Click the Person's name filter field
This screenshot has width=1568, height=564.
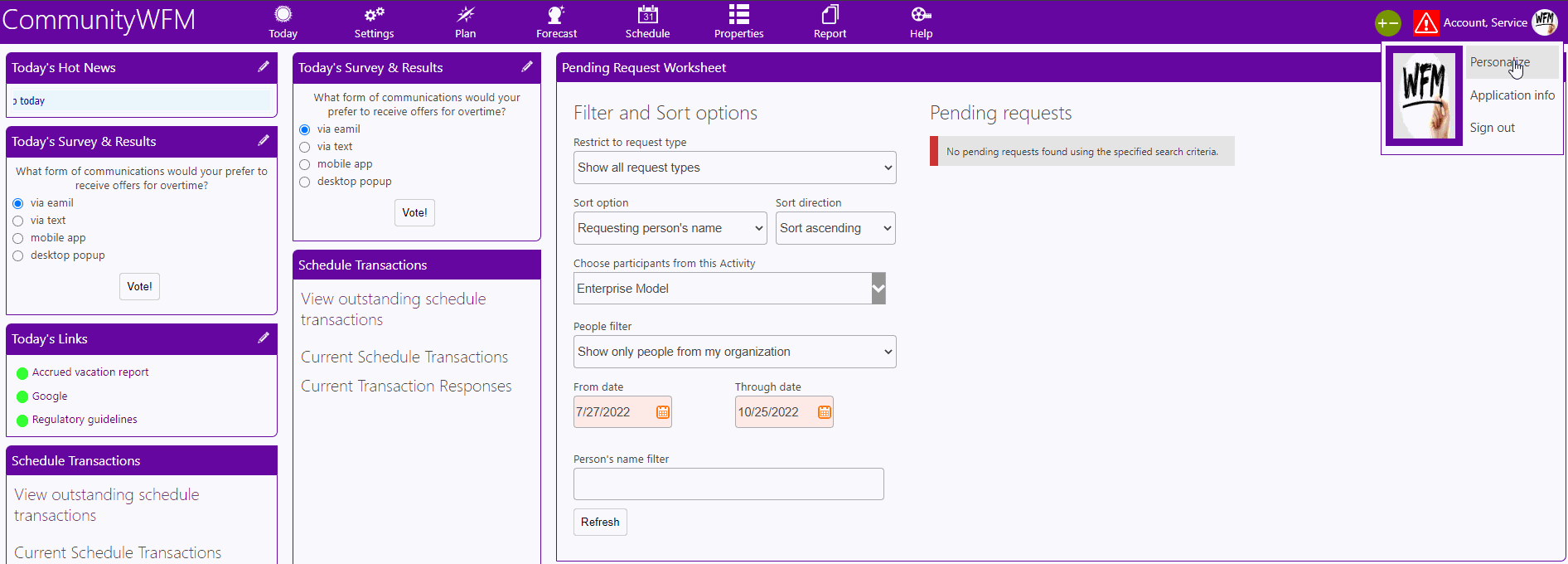728,484
